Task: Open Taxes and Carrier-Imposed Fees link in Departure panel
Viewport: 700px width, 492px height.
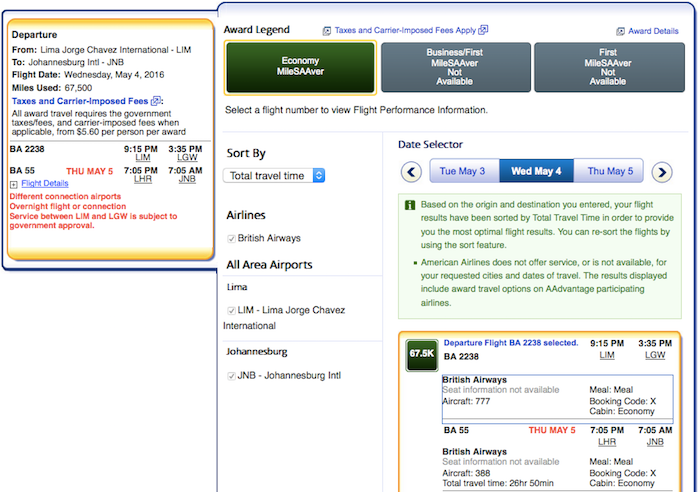Action: (80, 101)
